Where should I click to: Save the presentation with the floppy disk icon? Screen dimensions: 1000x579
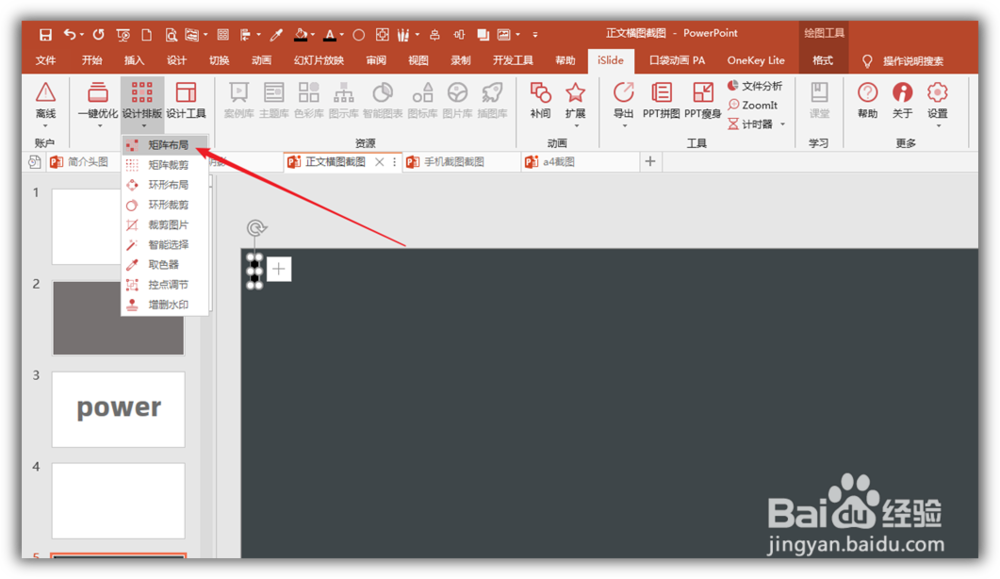(45, 34)
